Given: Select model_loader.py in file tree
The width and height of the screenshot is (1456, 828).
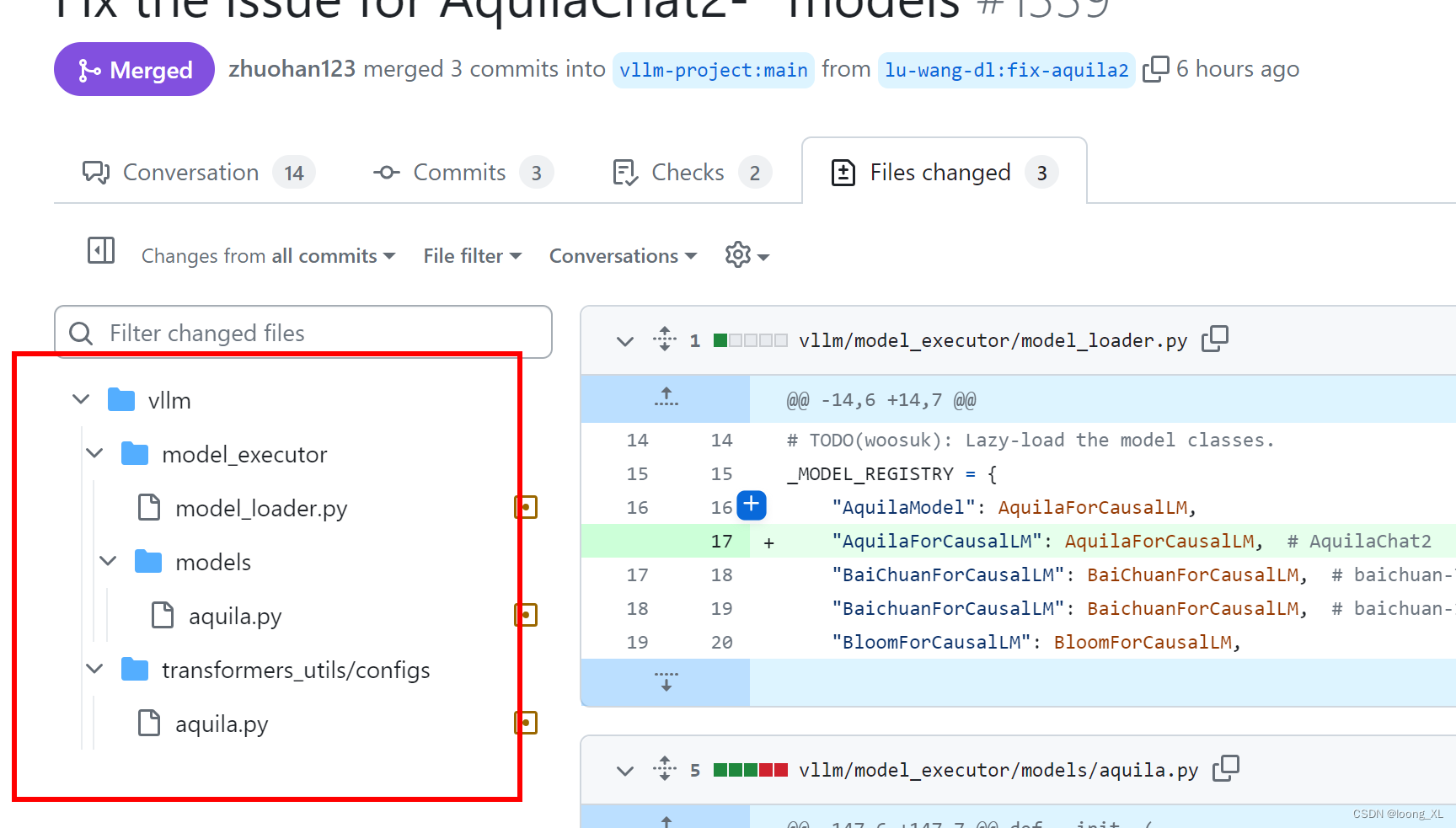Looking at the screenshot, I should point(261,508).
